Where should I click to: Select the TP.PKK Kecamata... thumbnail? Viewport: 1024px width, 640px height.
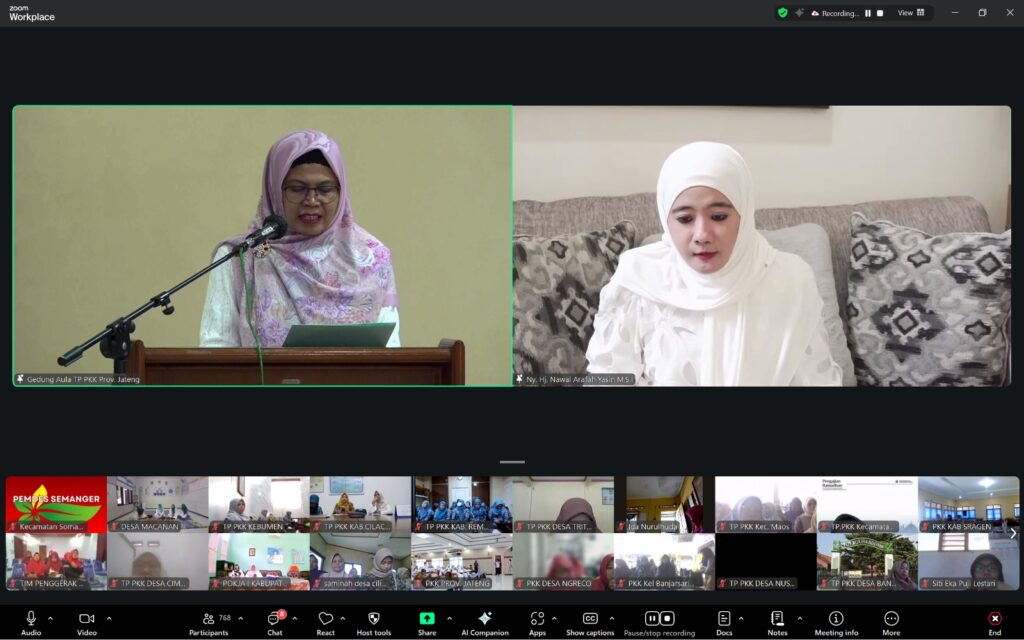click(x=867, y=504)
